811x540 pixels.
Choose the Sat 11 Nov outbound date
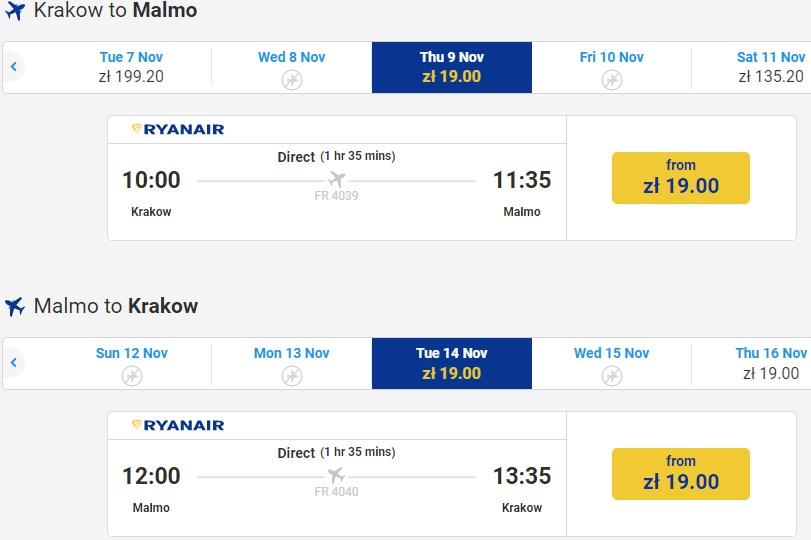[770, 67]
